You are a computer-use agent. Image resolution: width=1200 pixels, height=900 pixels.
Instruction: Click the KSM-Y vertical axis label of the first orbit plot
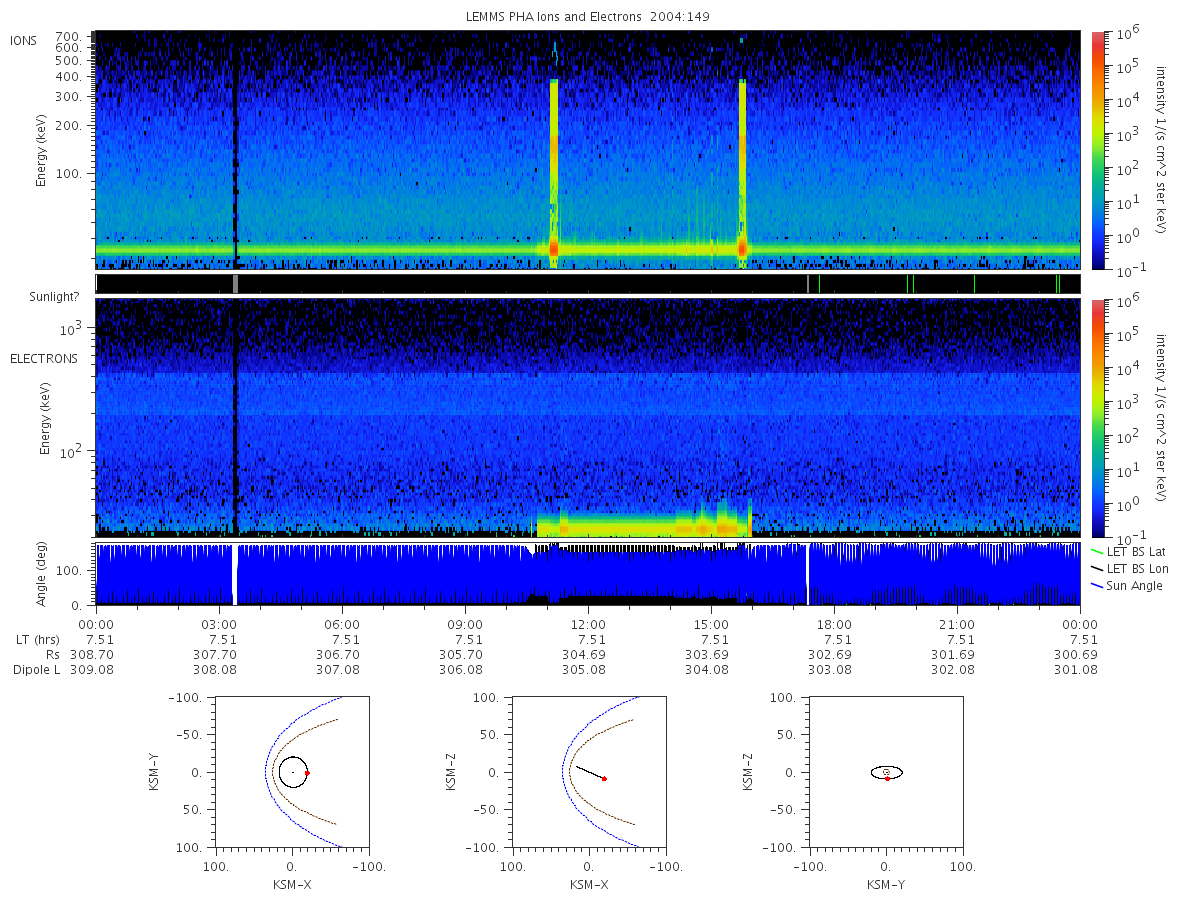[x=154, y=773]
